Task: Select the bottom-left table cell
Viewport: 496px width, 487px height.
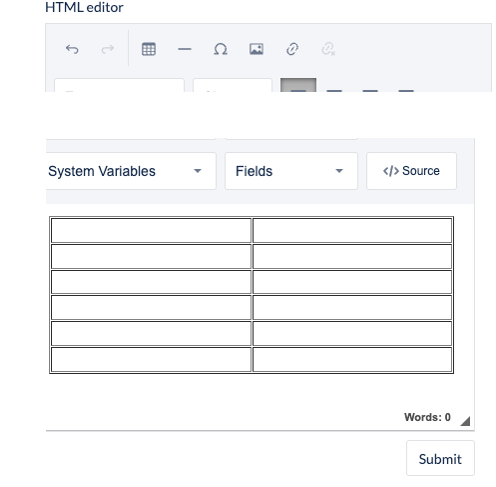Action: click(151, 359)
